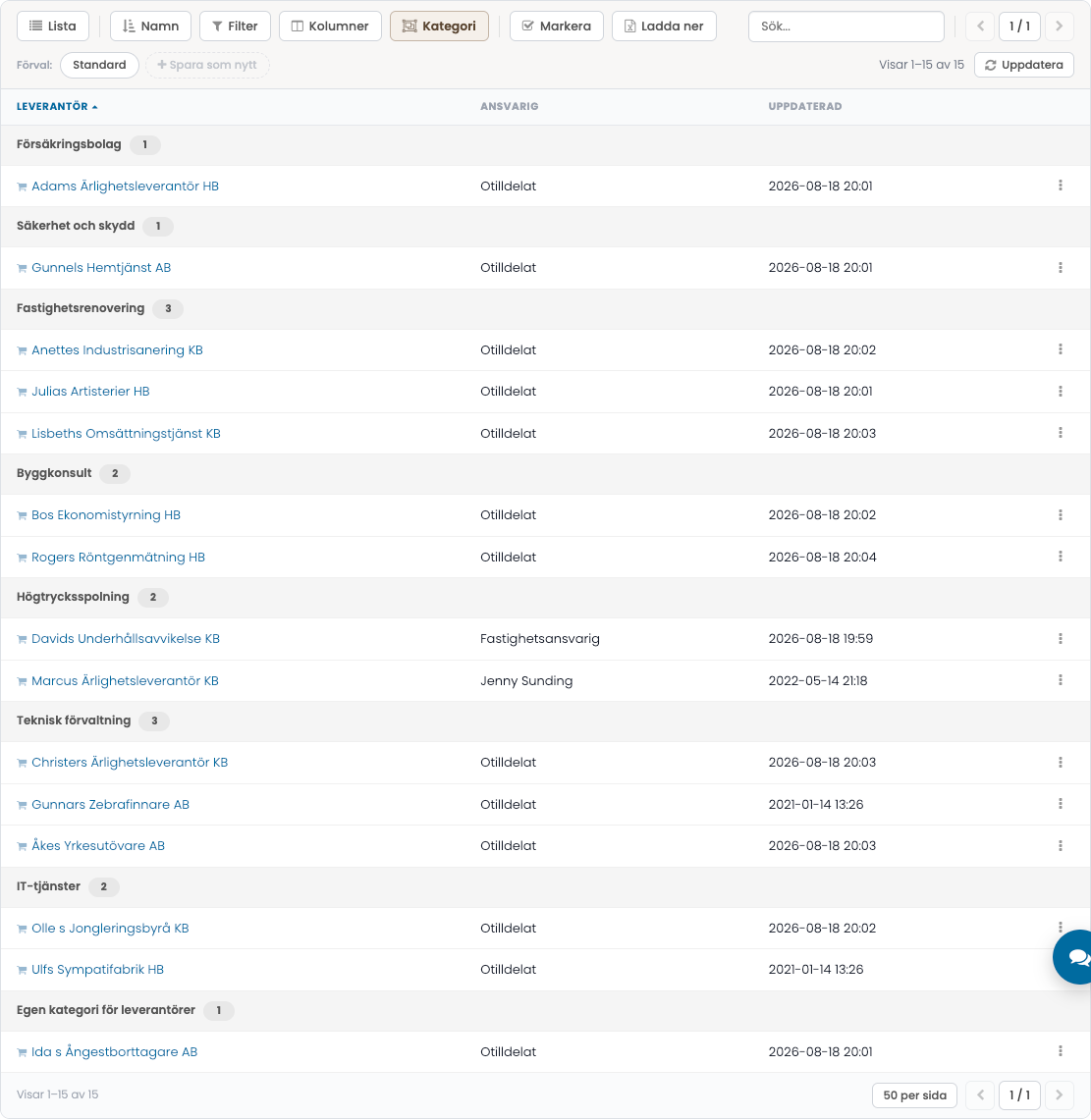
Task: Go to previous page in top pager
Action: 980,27
